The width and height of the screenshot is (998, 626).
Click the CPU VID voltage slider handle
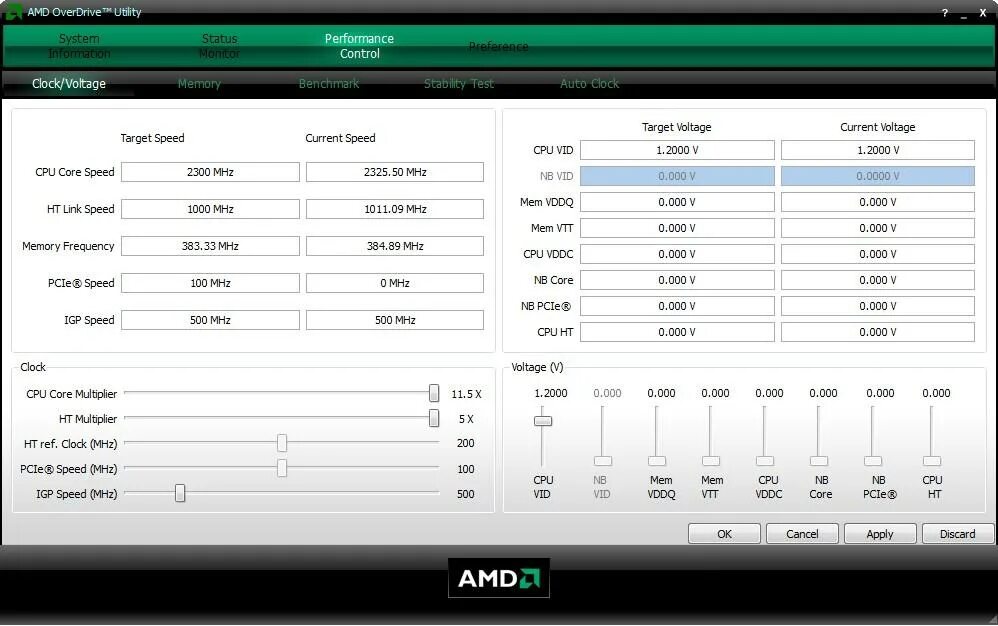(543, 421)
